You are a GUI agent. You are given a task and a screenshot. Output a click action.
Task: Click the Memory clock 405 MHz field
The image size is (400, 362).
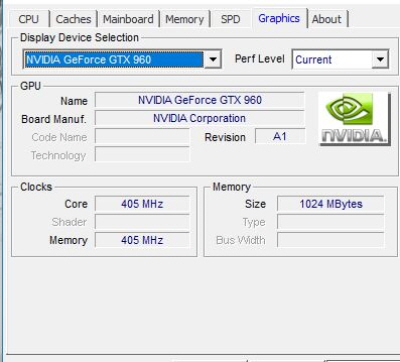coord(142,240)
